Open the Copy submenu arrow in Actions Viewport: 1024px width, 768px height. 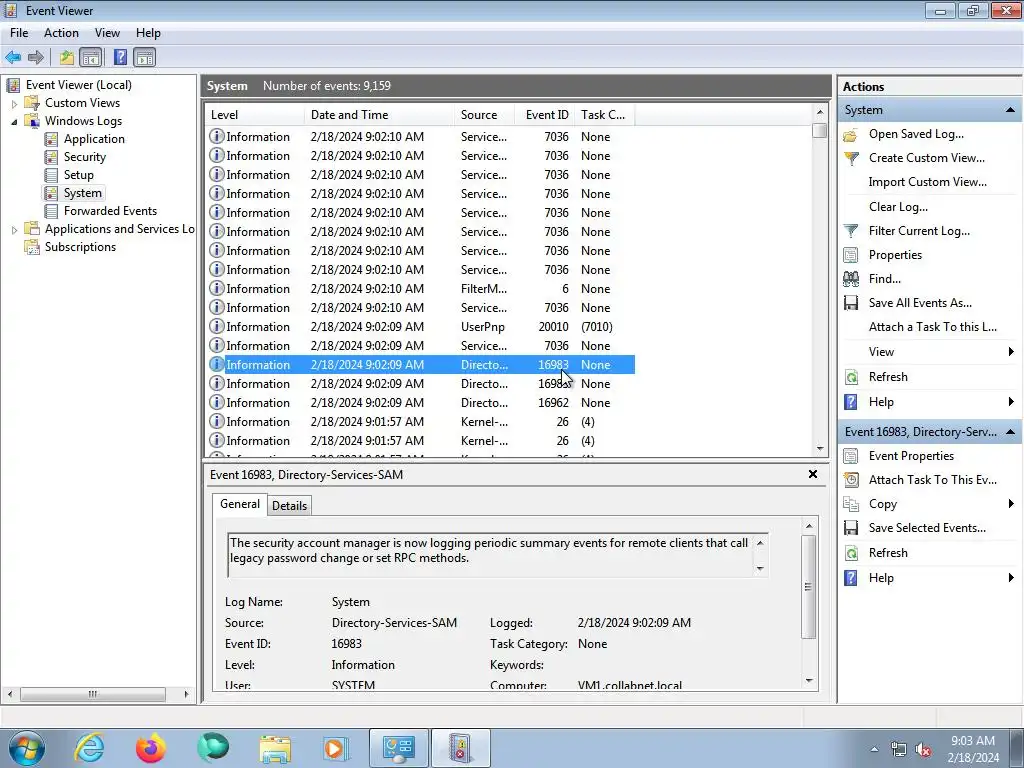[x=1011, y=504]
